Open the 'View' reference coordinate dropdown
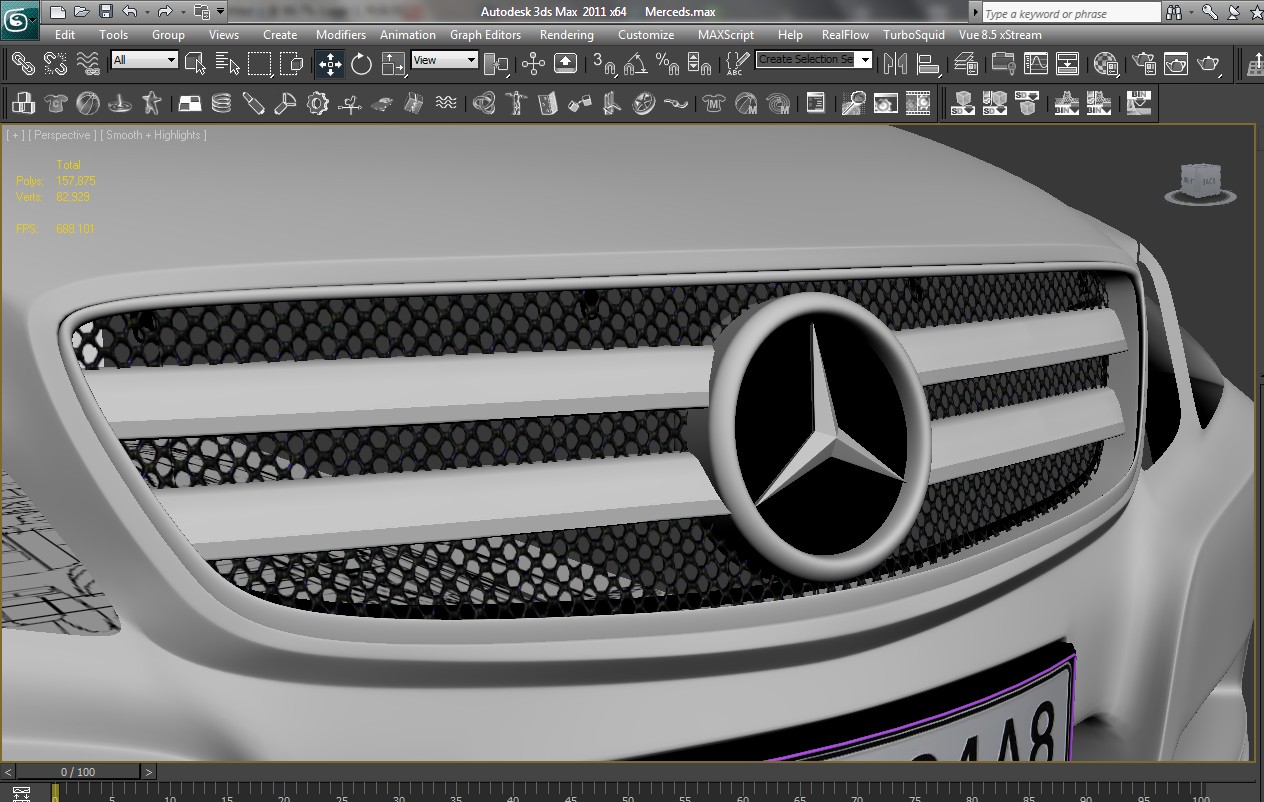This screenshot has width=1264, height=802. (445, 60)
